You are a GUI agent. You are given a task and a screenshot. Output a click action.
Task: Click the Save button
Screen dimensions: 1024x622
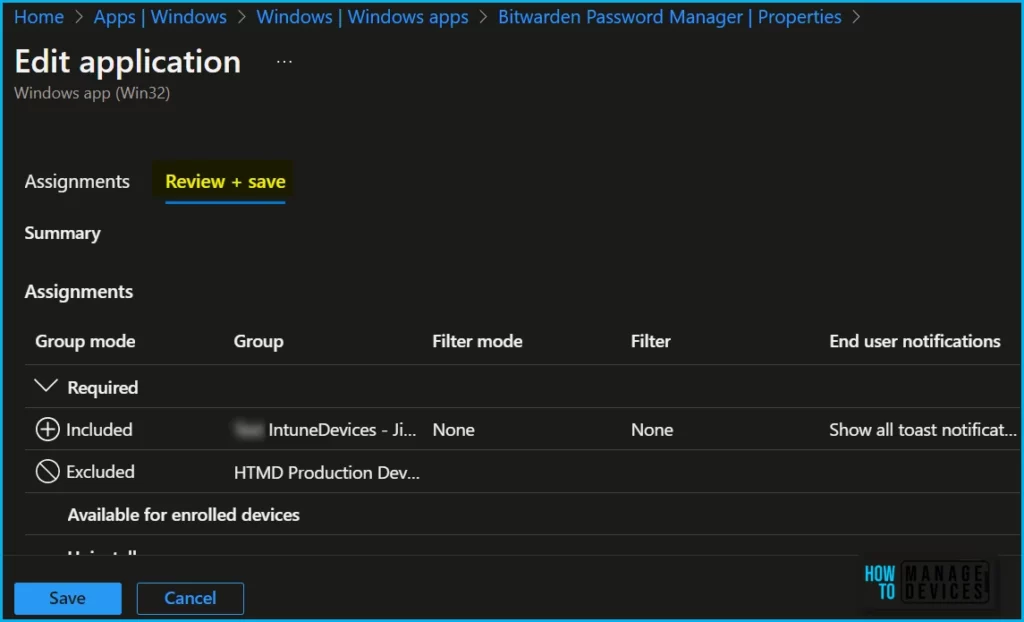pyautogui.click(x=68, y=598)
